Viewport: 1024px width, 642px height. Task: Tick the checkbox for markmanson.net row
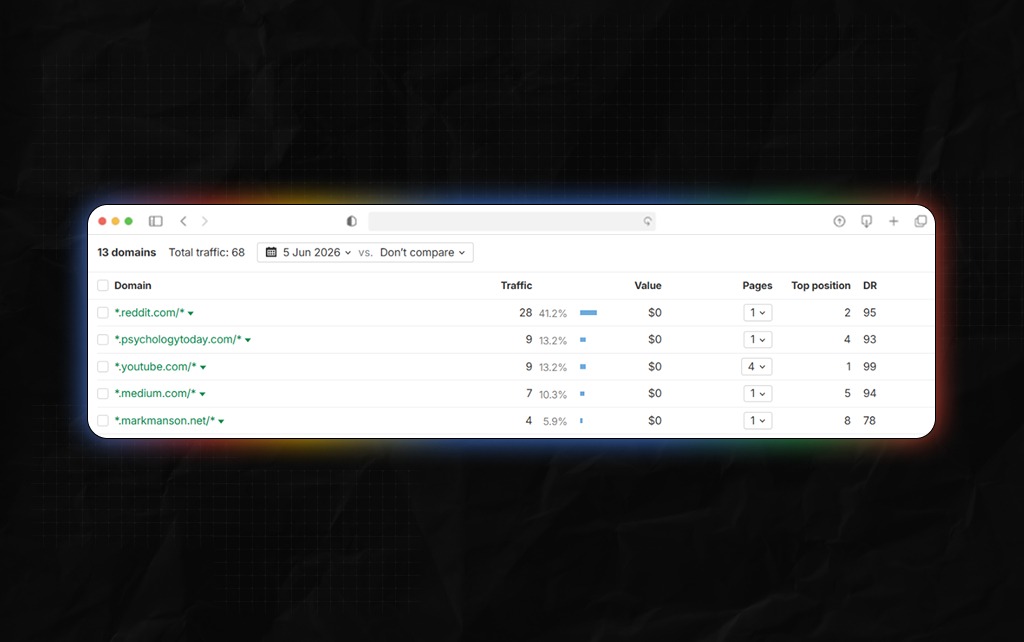point(103,421)
